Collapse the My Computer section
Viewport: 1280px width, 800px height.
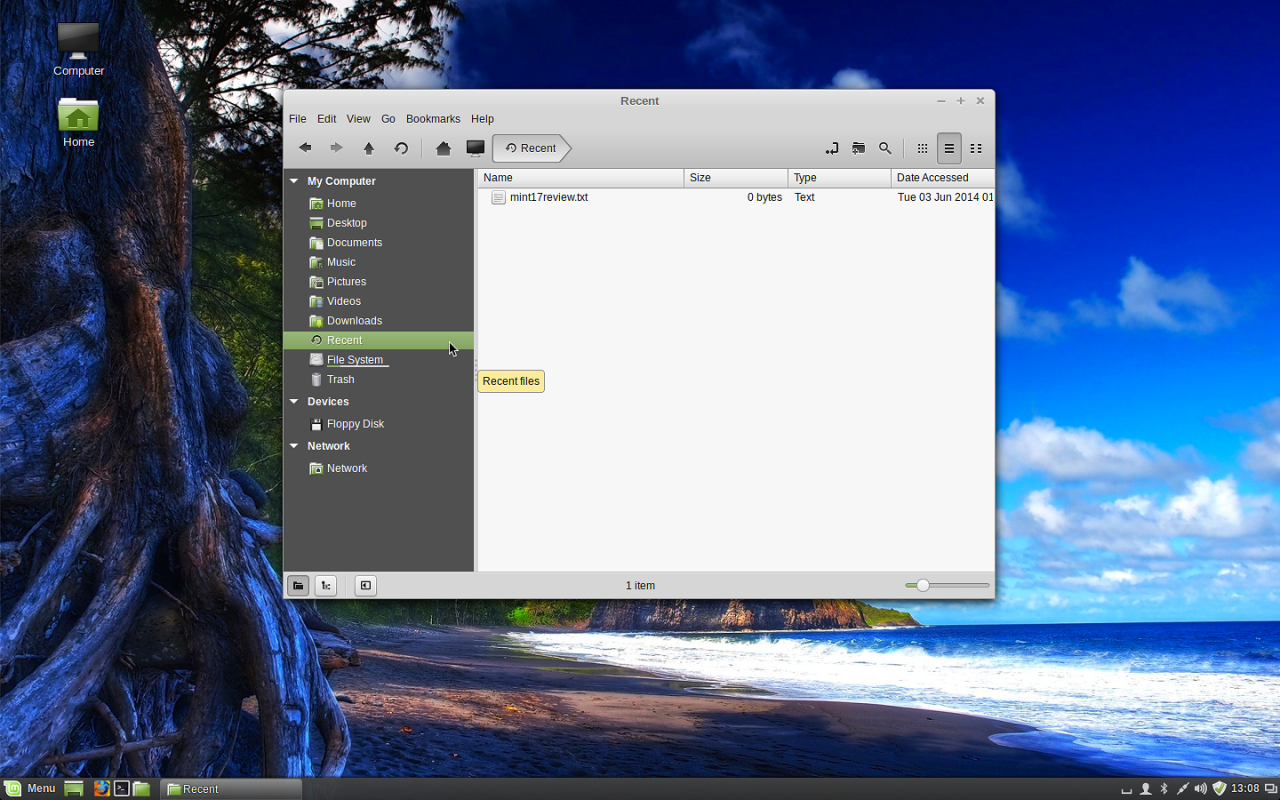pos(293,181)
